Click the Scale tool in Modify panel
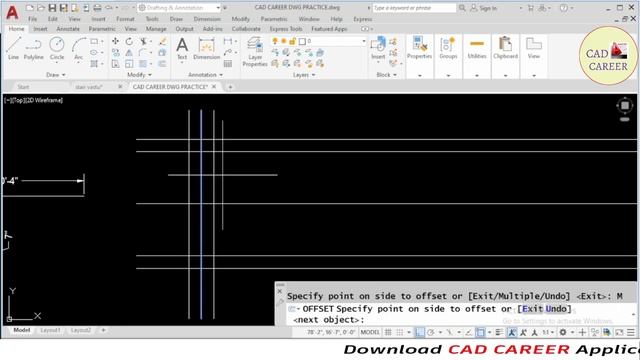Viewport: 640px width, 360px height. click(129, 64)
